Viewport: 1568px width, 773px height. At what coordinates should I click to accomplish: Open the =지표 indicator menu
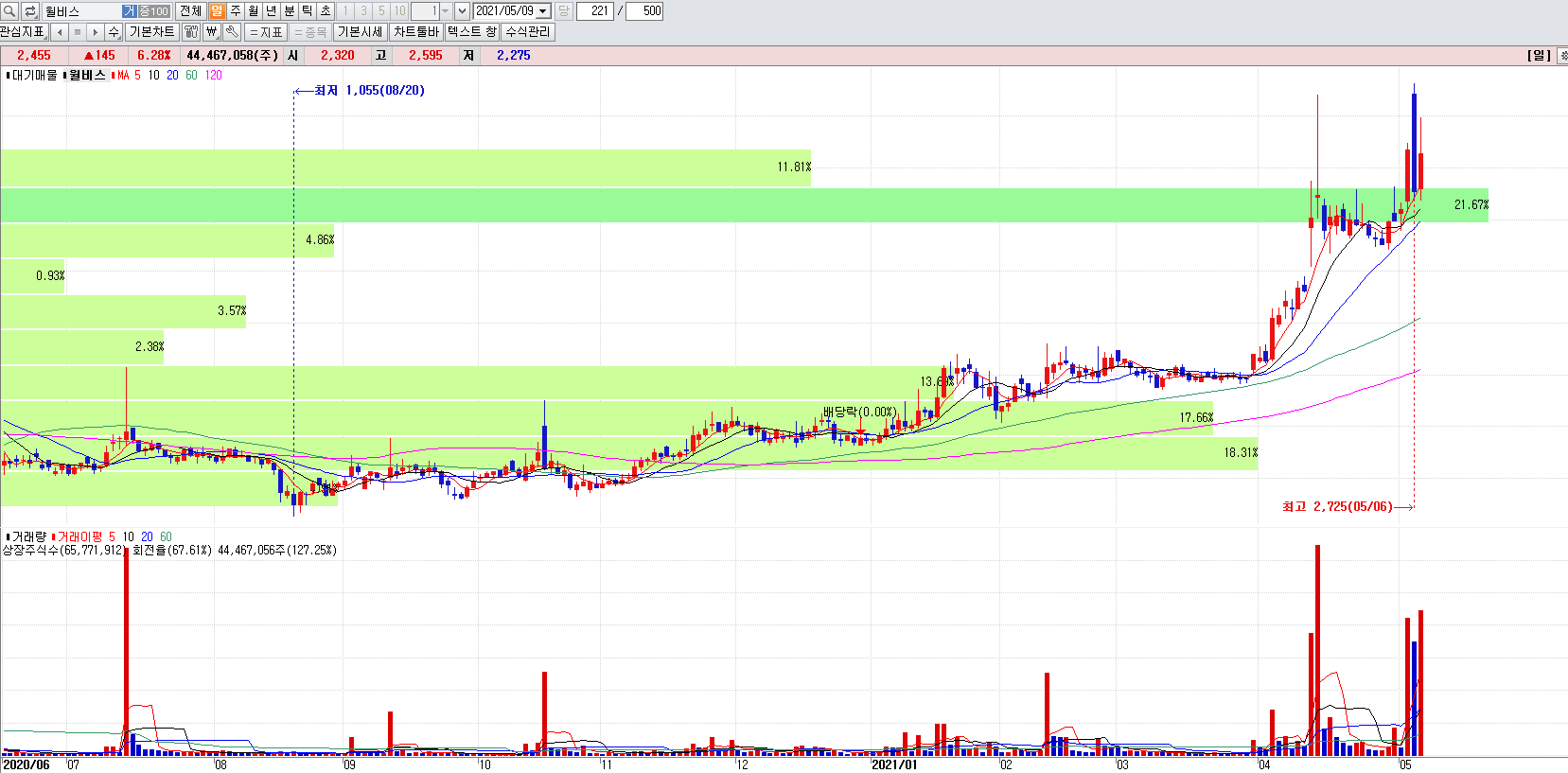[x=266, y=32]
